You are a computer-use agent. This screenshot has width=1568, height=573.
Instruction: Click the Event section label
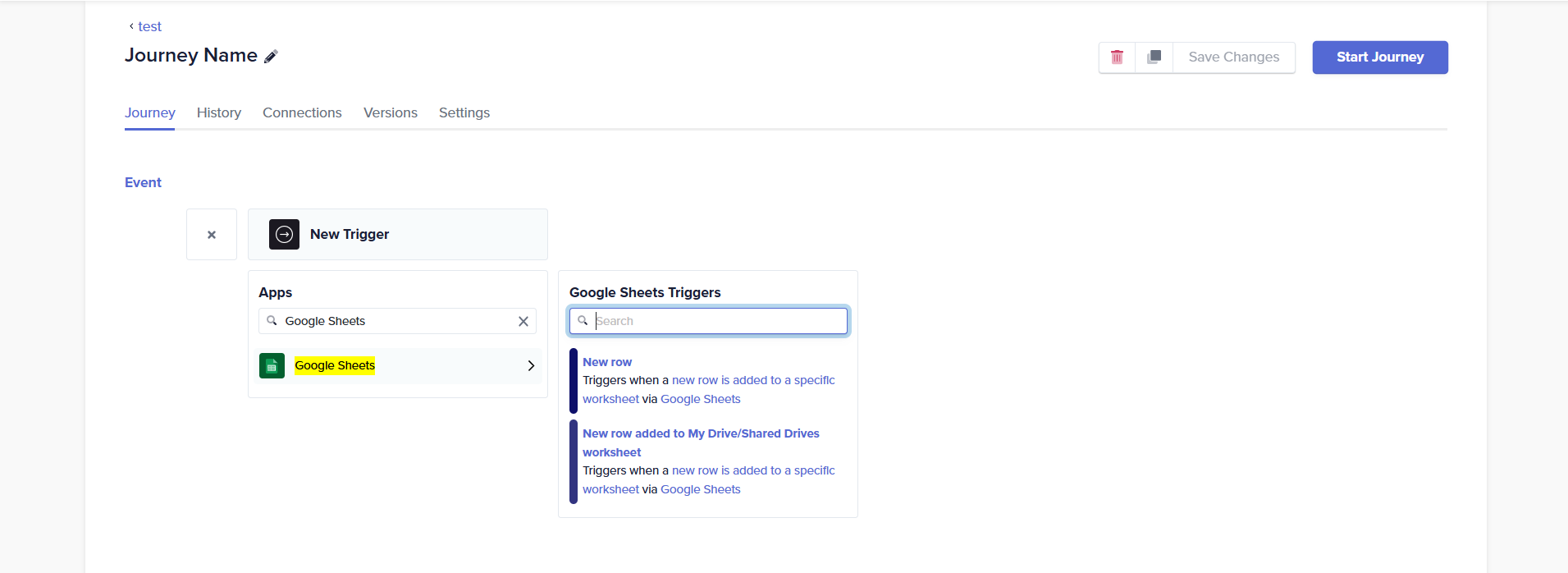coord(143,182)
